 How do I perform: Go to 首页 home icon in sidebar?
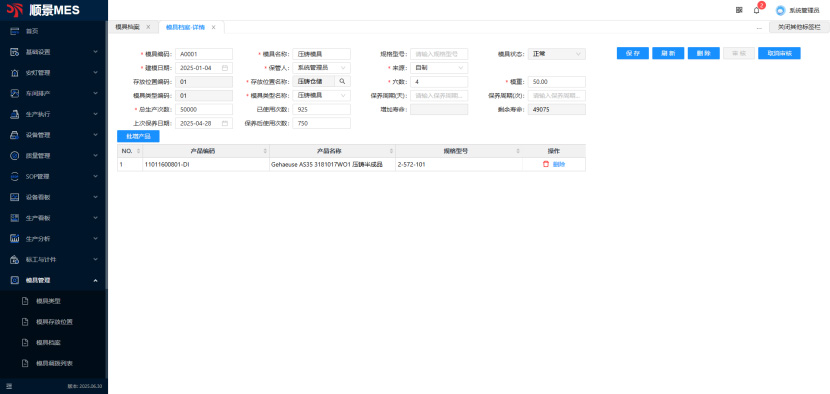15,31
